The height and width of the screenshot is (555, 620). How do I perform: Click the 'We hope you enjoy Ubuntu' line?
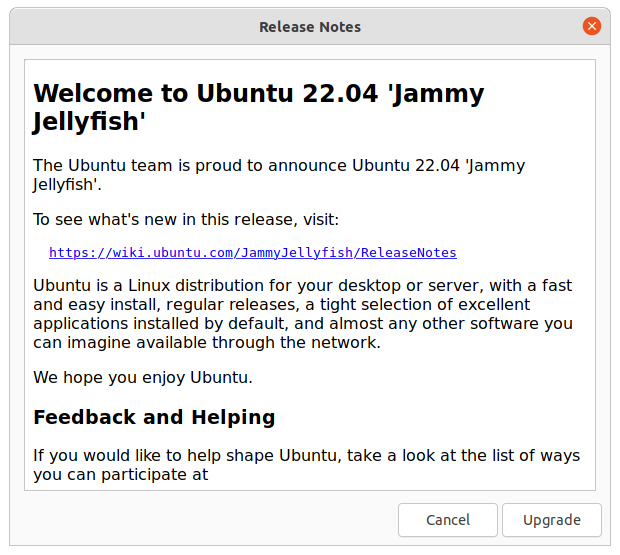143,378
